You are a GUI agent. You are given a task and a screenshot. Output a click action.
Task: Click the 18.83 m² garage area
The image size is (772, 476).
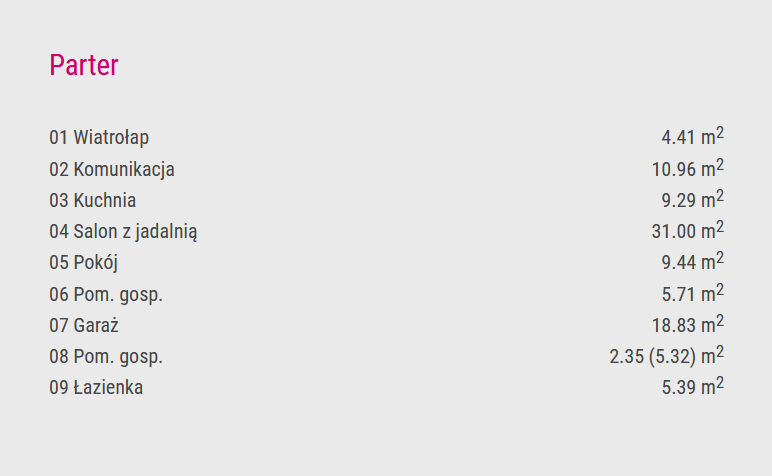(688, 324)
